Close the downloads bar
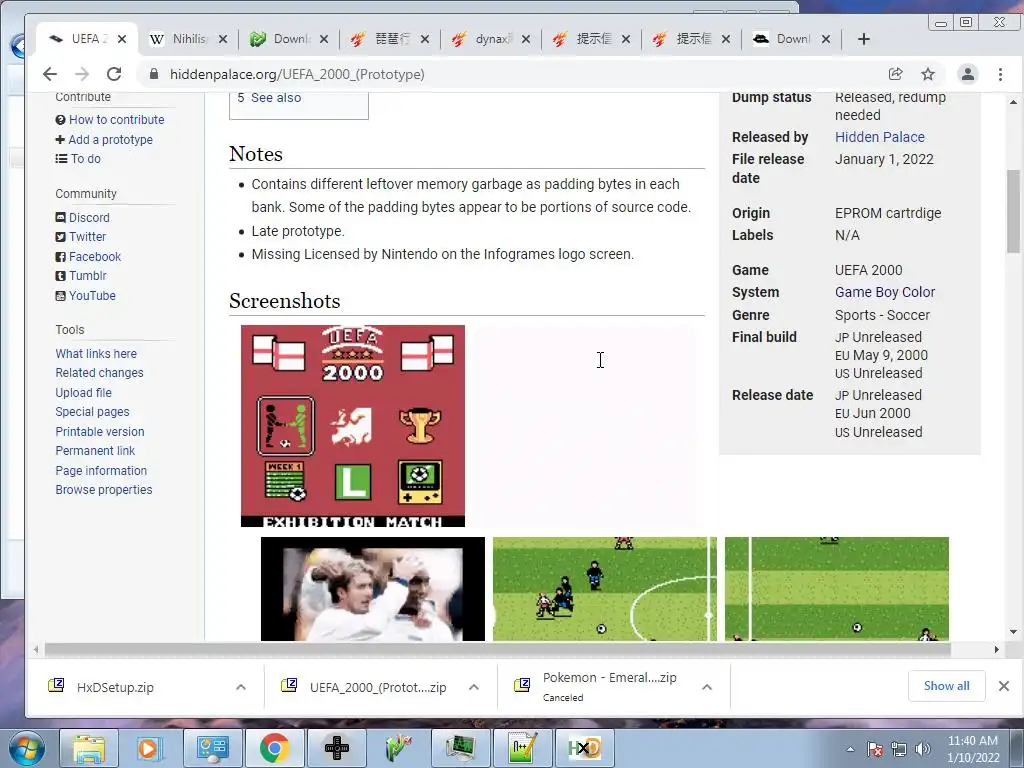Viewport: 1024px width, 768px height. [1004, 686]
